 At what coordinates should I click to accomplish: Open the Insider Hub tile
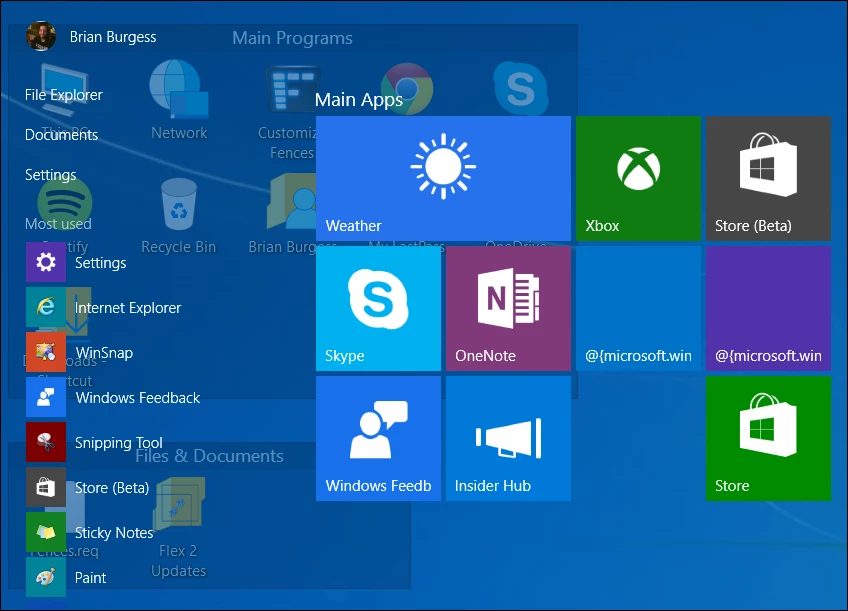[508, 439]
